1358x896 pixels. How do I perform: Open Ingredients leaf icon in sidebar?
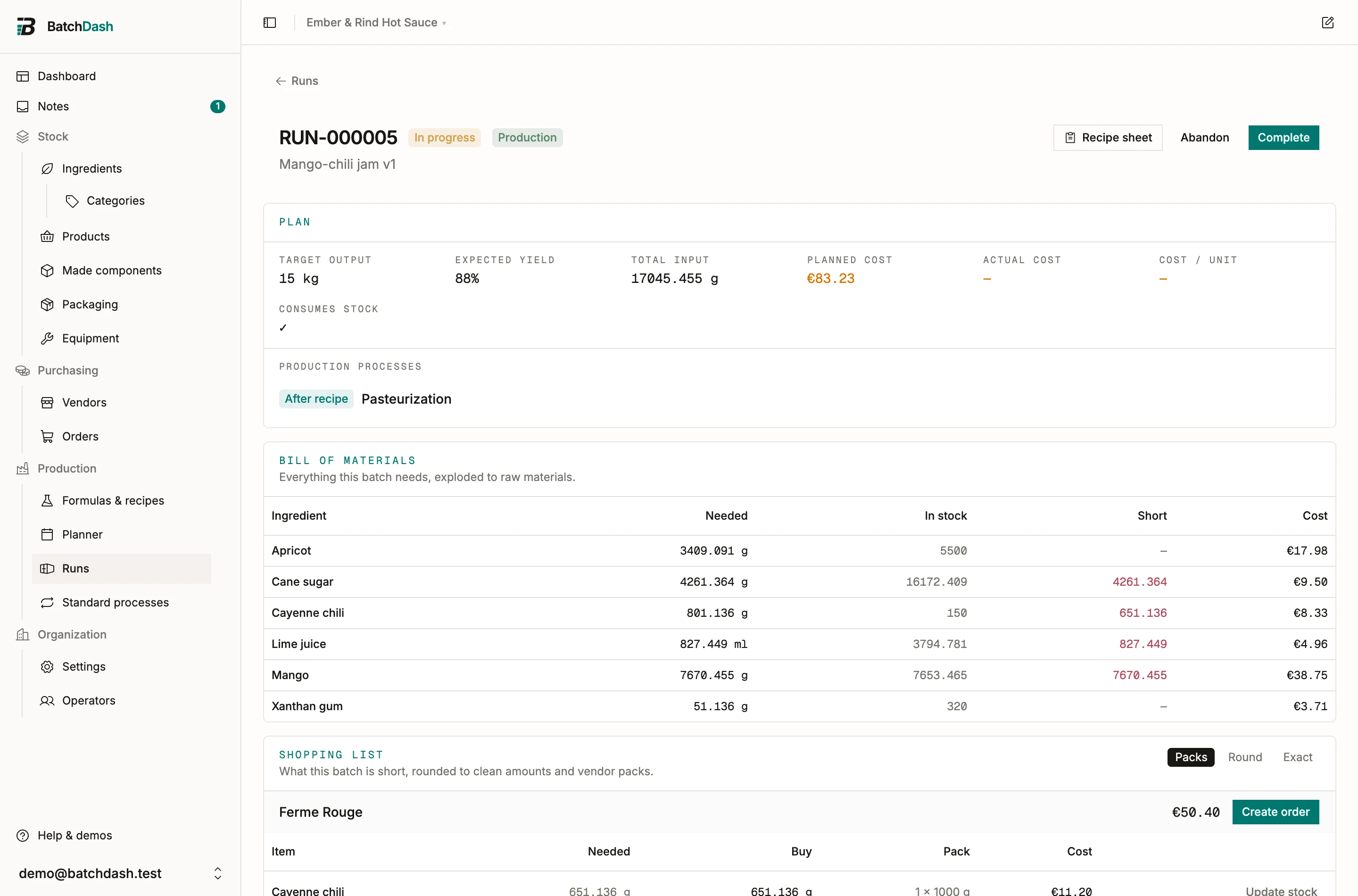click(48, 168)
